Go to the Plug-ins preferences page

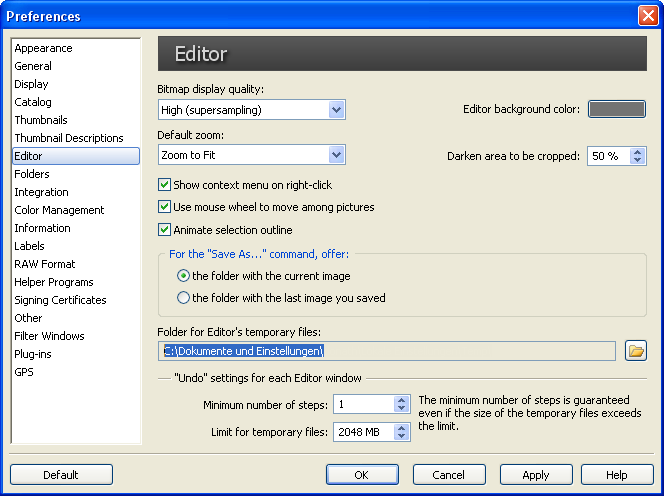pos(33,354)
